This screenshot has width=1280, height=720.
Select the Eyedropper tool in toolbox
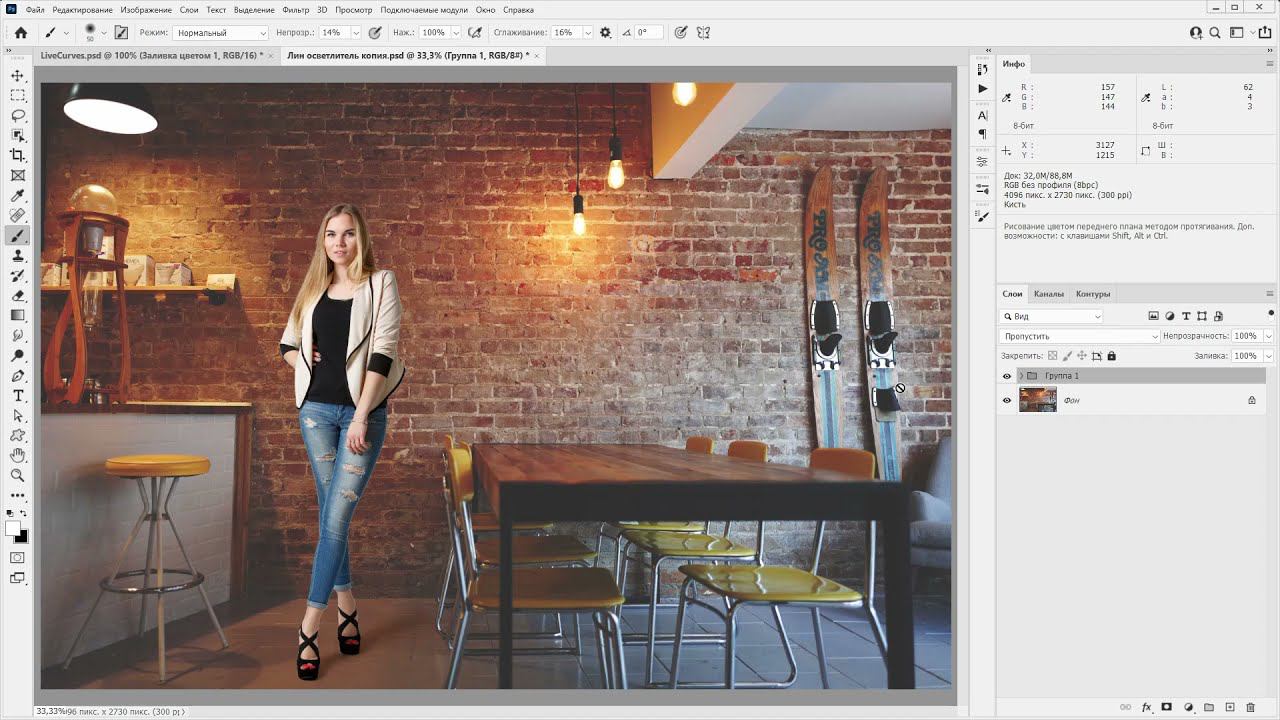tap(18, 196)
